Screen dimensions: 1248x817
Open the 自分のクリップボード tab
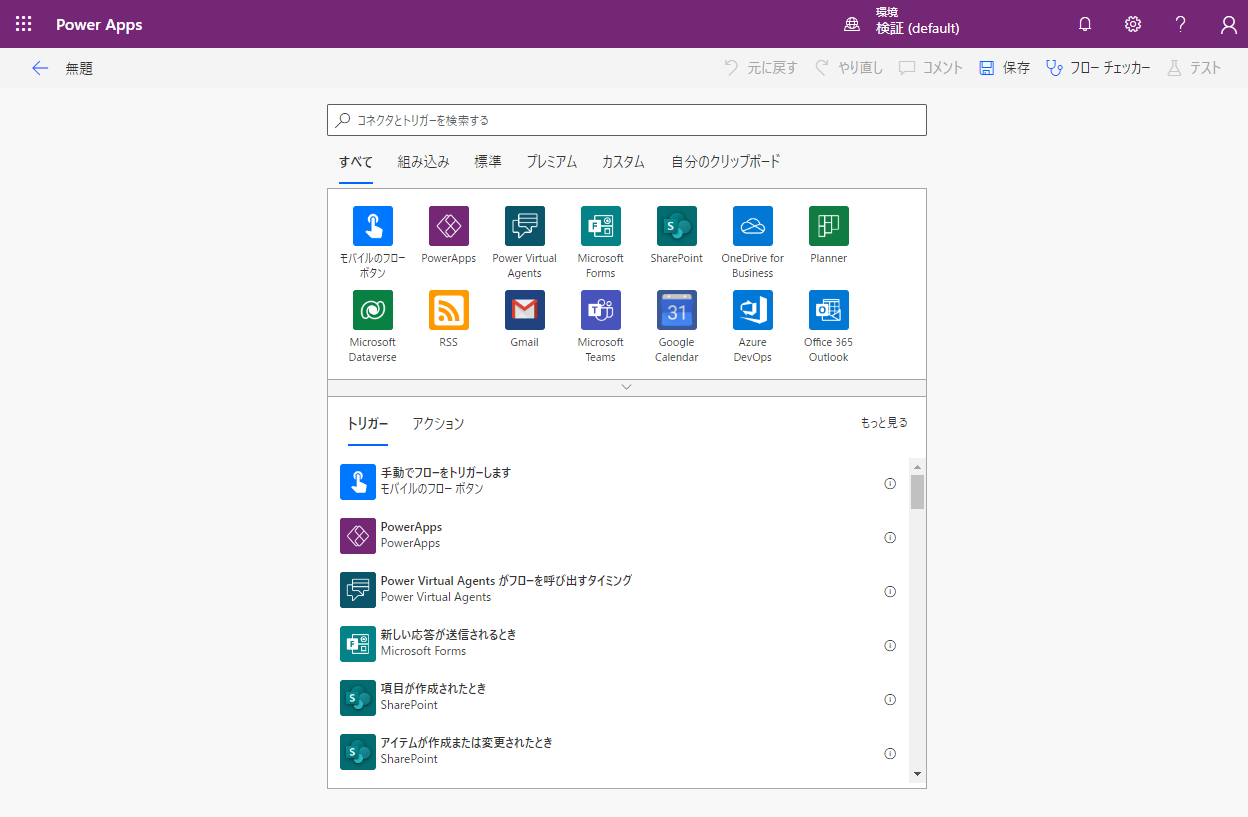click(726, 161)
